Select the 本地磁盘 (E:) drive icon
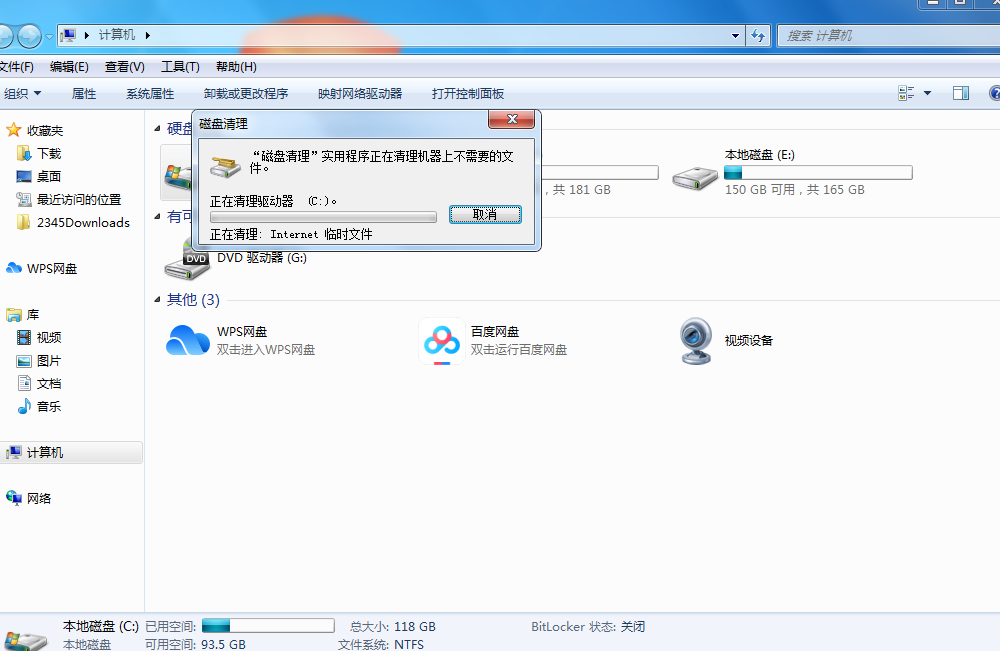This screenshot has height=651, width=1000. click(x=694, y=175)
